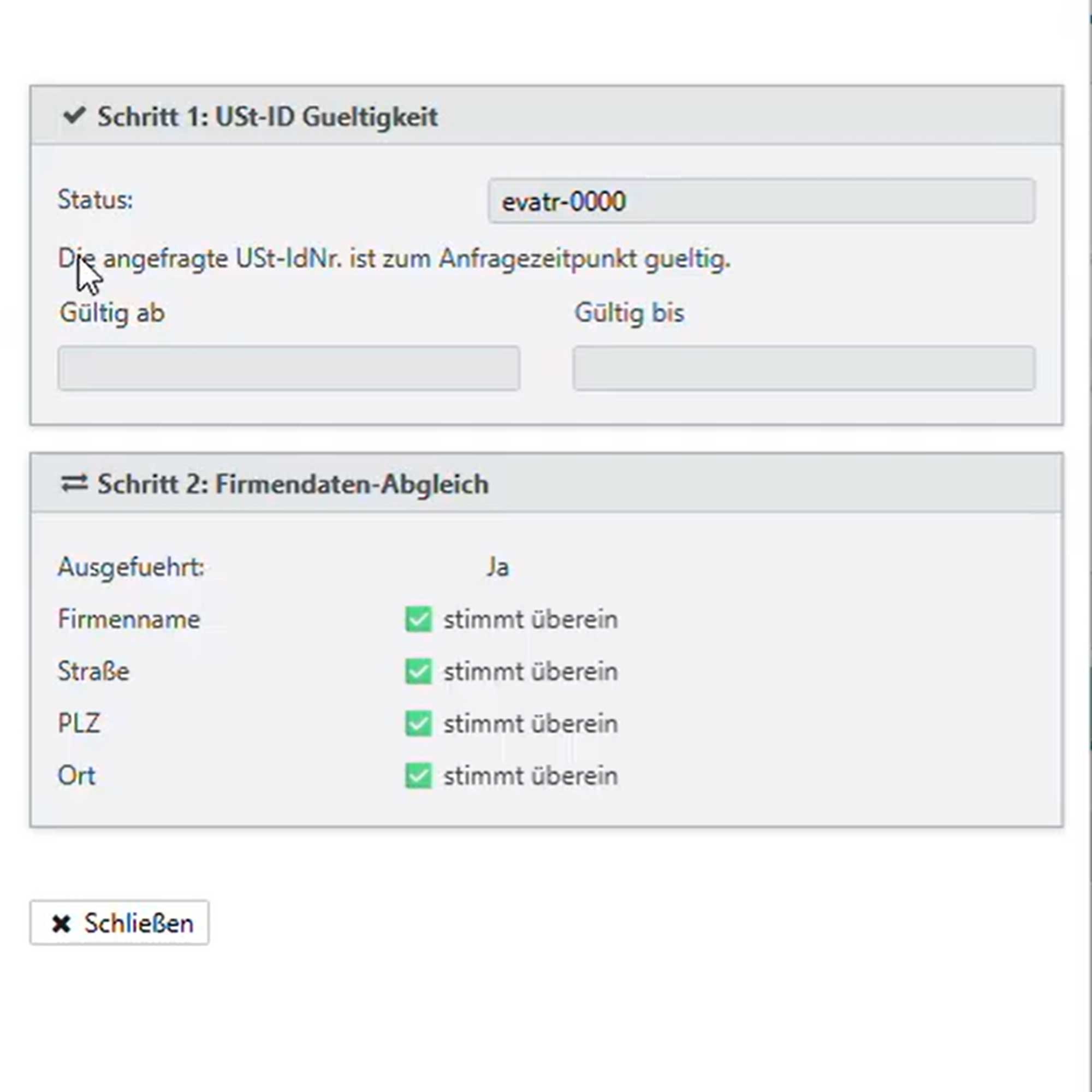
Task: Toggle the Straße match checkbox
Action: (x=418, y=672)
